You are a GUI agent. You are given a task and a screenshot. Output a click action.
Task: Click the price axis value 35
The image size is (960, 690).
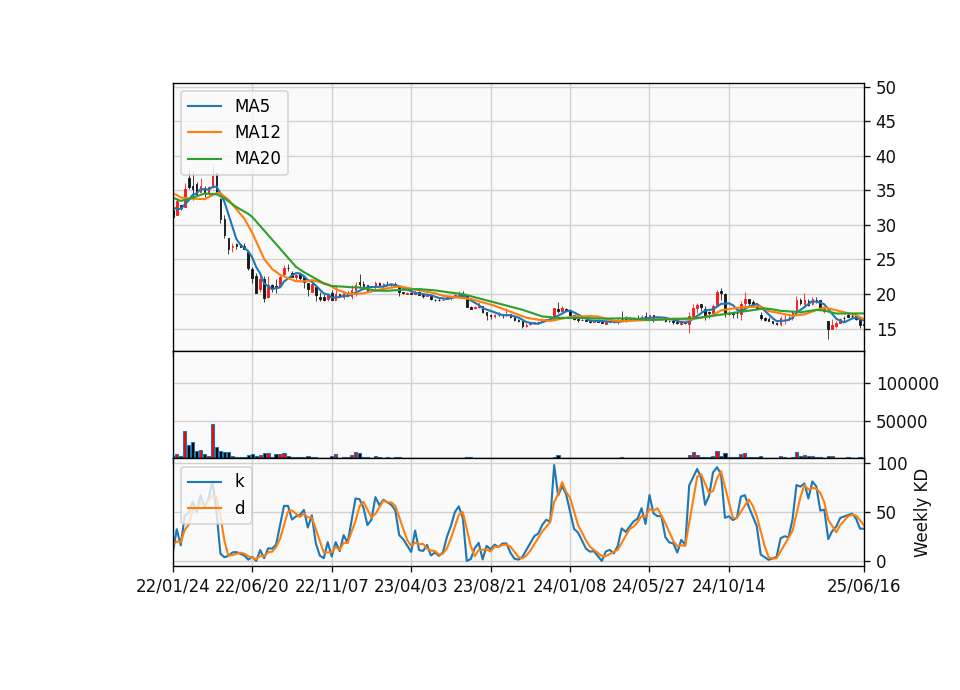885,191
